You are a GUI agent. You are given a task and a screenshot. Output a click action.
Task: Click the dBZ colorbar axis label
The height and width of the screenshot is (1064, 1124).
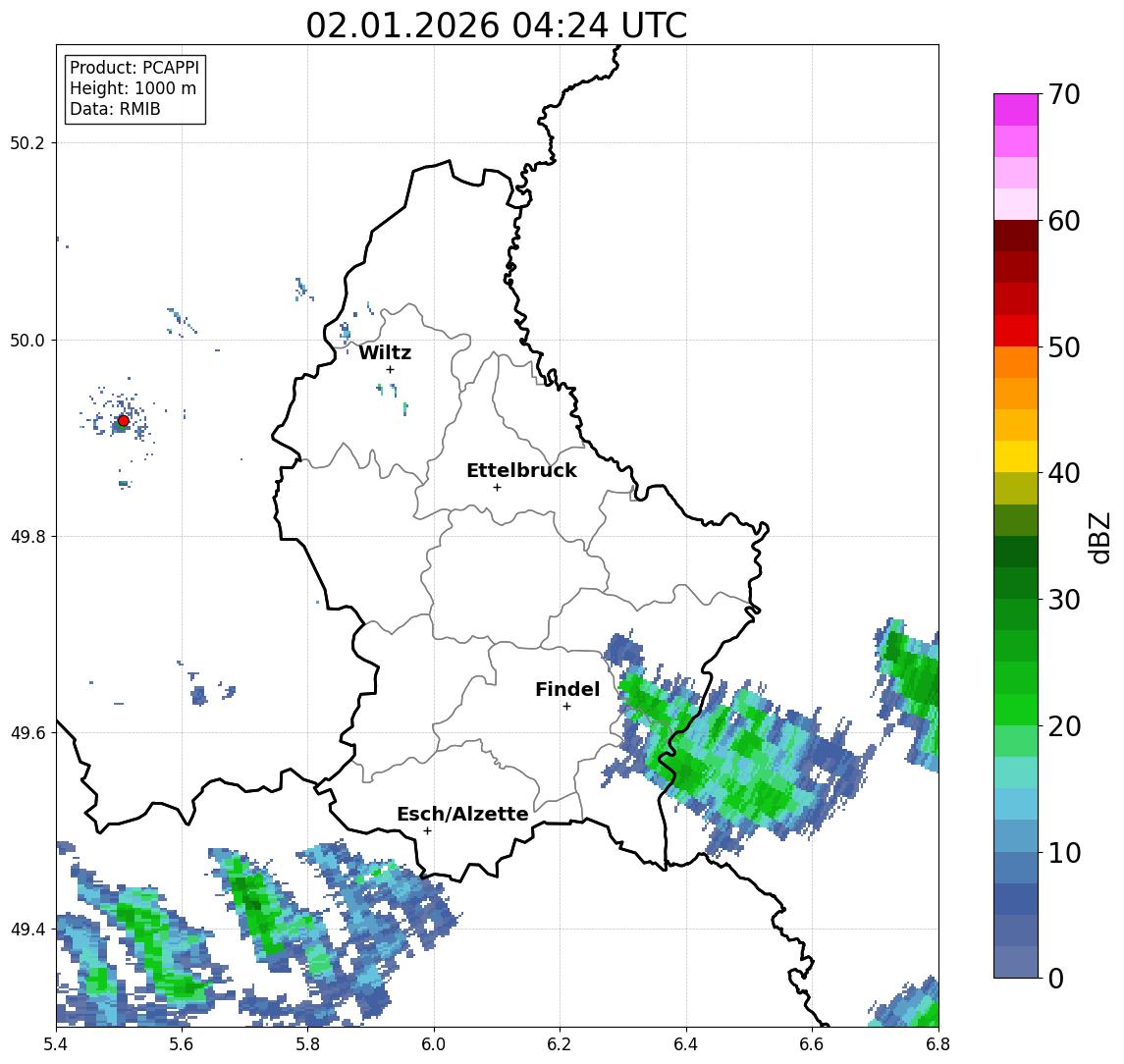click(x=1098, y=537)
